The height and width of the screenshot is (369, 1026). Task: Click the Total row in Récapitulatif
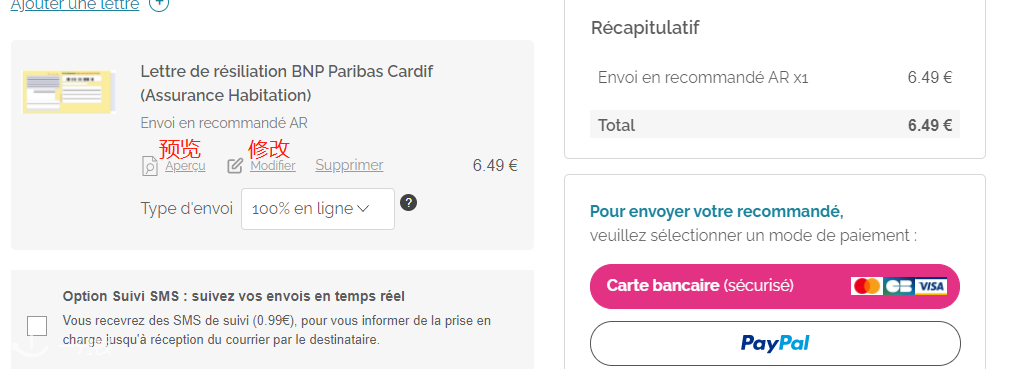click(x=775, y=125)
